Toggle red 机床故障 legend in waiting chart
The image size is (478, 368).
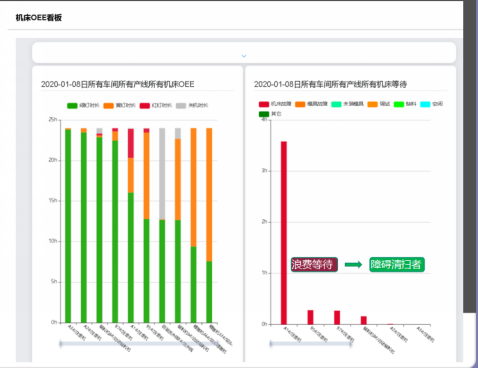click(x=275, y=104)
